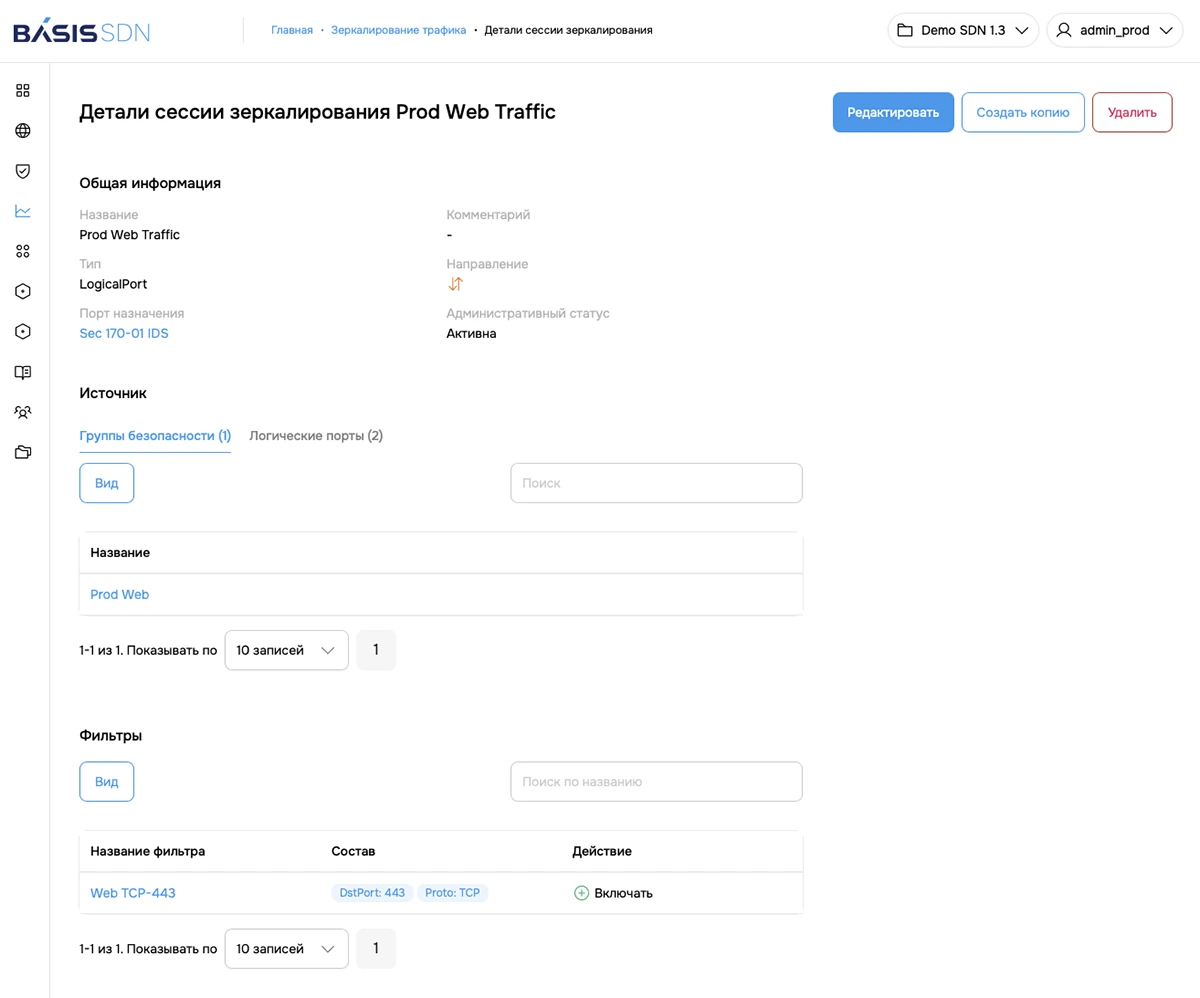The width and height of the screenshot is (1200, 998).
Task: Focus the Поиск по названию filter field
Action: 656,782
